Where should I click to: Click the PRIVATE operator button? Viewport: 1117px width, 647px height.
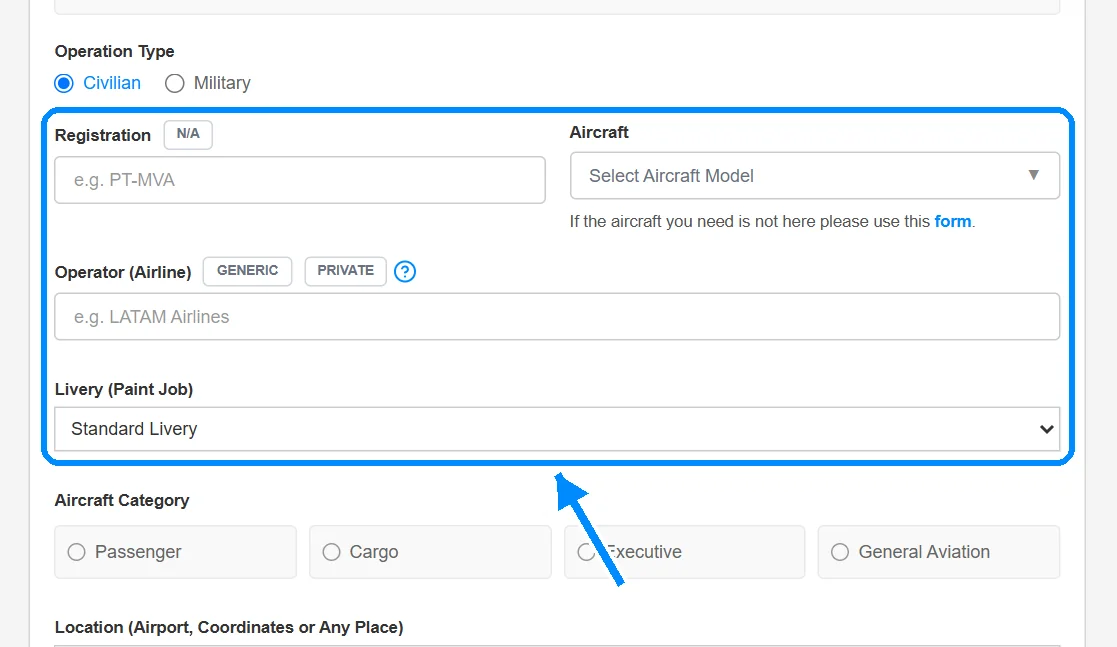click(346, 271)
